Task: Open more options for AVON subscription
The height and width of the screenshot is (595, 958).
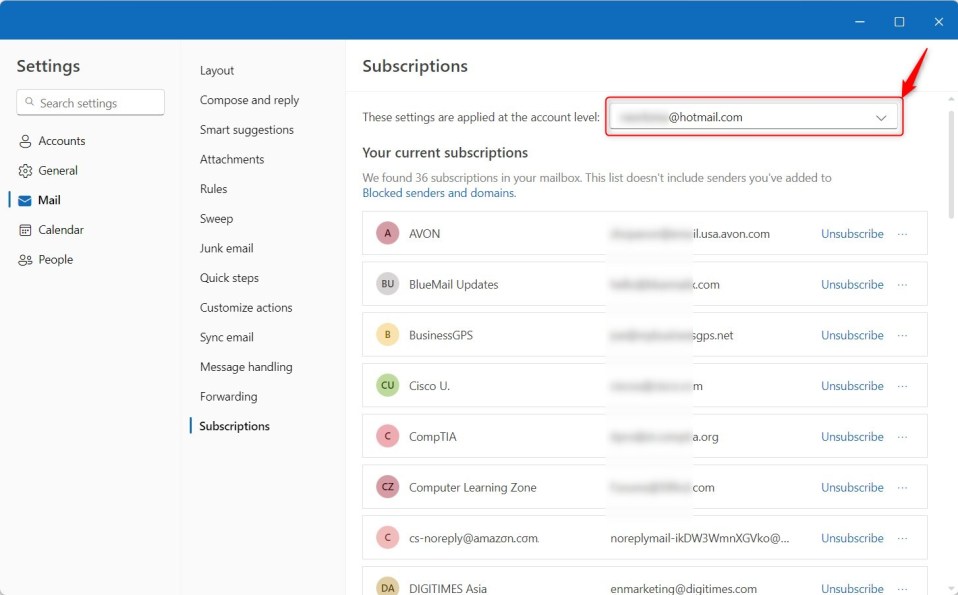Action: [x=902, y=234]
